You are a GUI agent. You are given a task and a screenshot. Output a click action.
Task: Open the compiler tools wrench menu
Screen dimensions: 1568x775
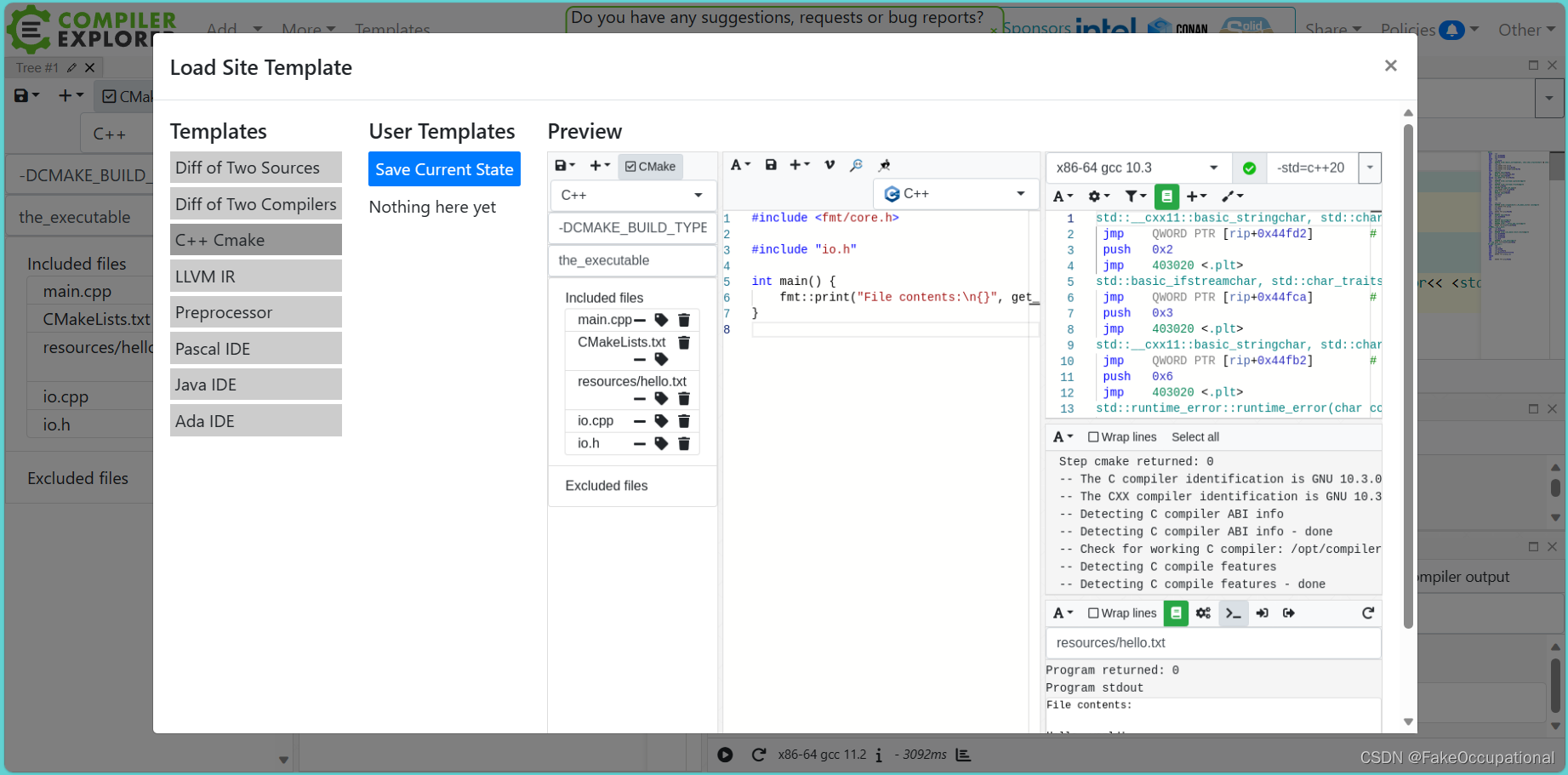(x=1232, y=197)
